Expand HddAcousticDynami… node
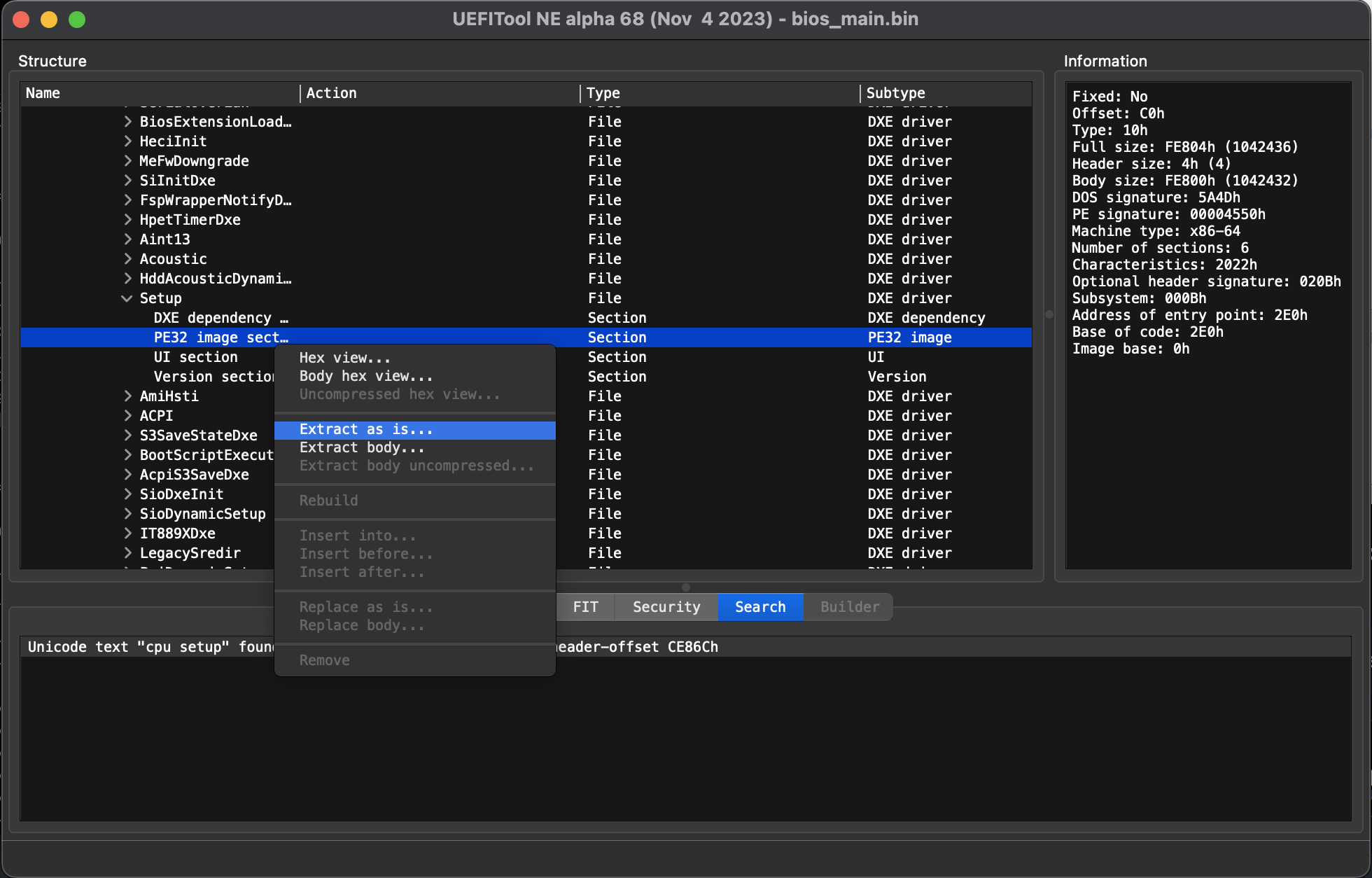Viewport: 1372px width, 878px height. 127,279
